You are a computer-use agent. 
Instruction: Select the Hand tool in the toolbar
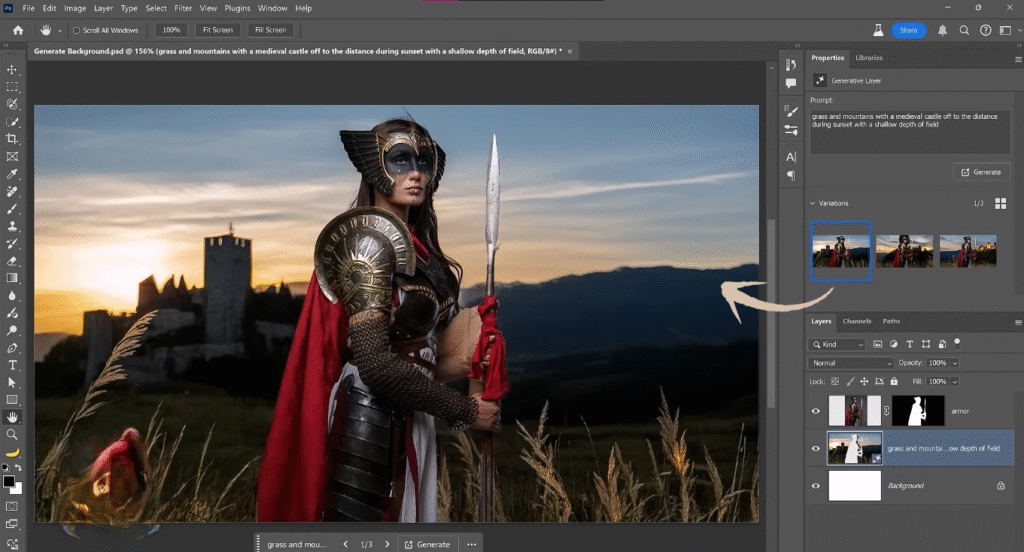[x=12, y=417]
